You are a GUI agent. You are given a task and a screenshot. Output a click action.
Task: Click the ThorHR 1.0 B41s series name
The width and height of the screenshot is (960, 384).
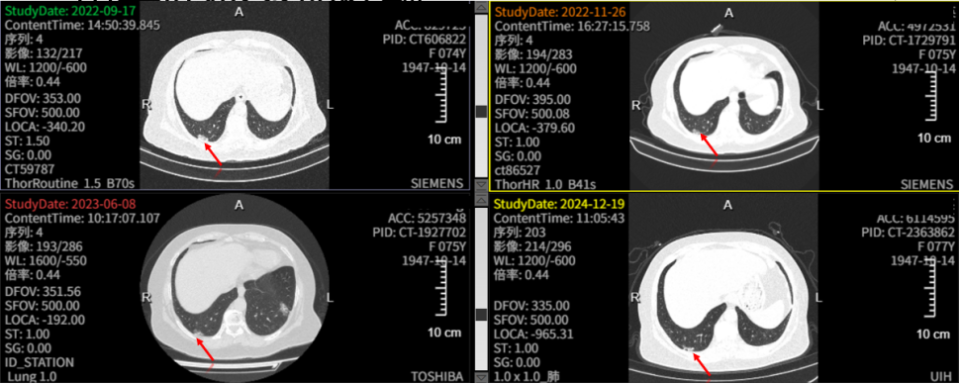point(545,183)
